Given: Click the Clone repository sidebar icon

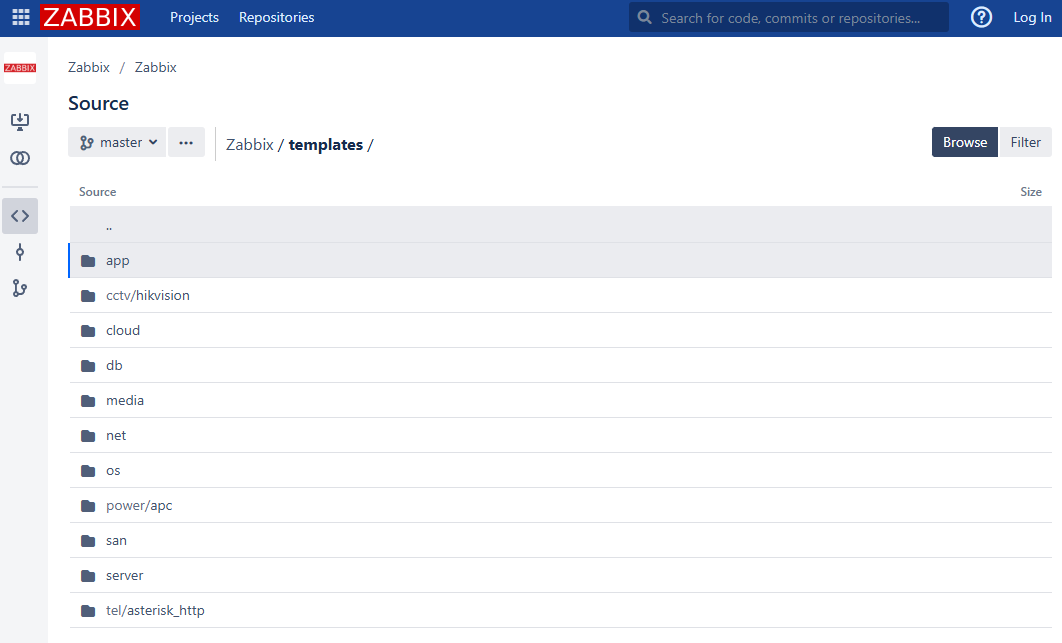Looking at the screenshot, I should pyautogui.click(x=20, y=122).
